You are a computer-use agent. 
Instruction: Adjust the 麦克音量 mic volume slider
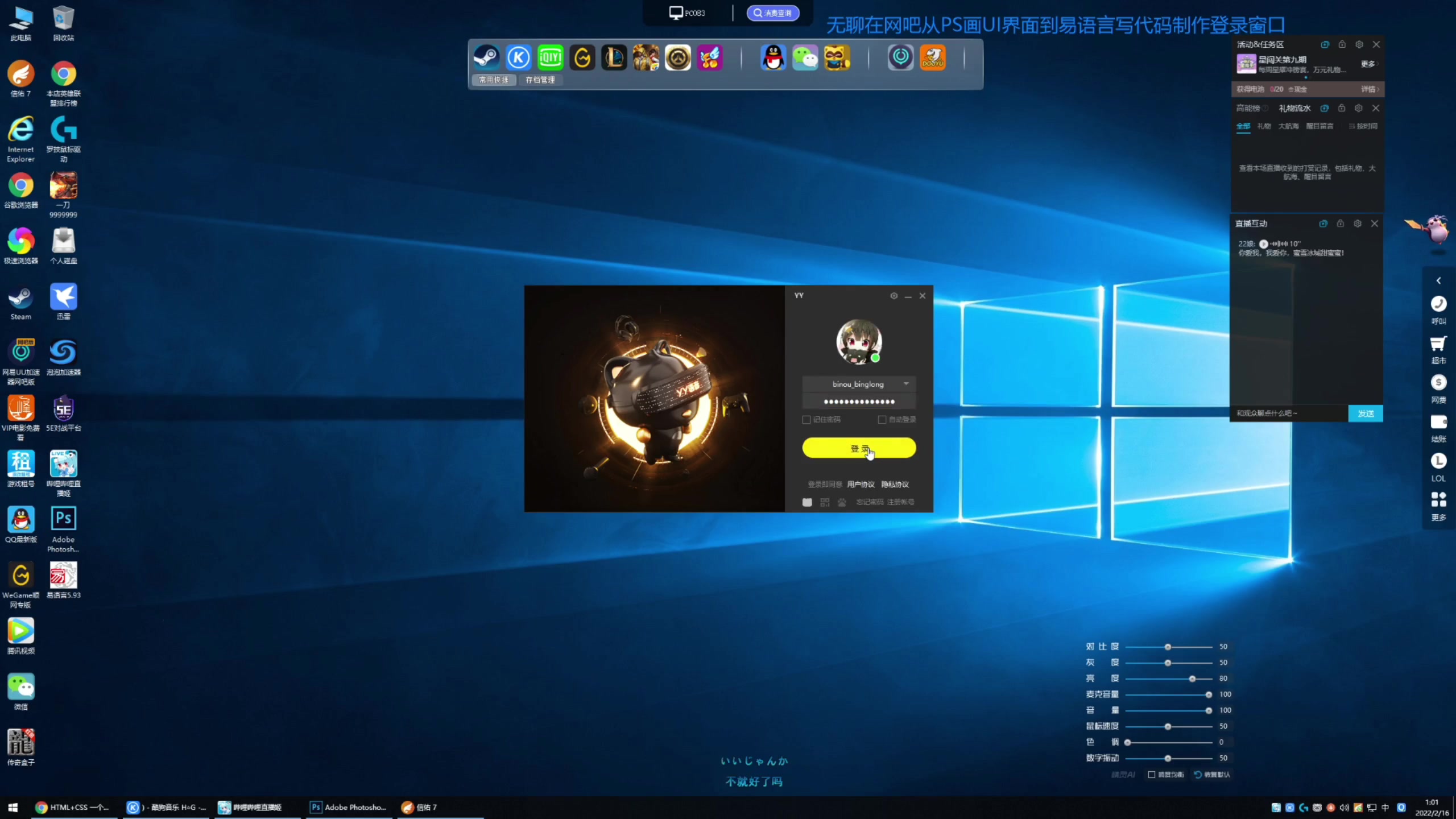coord(1169,695)
